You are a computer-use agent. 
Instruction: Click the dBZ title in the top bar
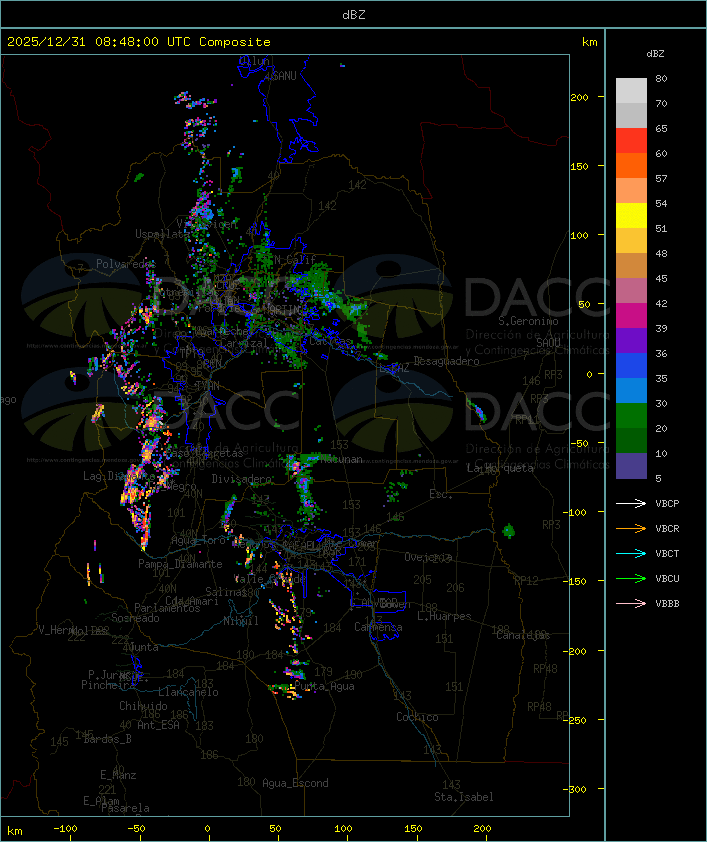354,15
